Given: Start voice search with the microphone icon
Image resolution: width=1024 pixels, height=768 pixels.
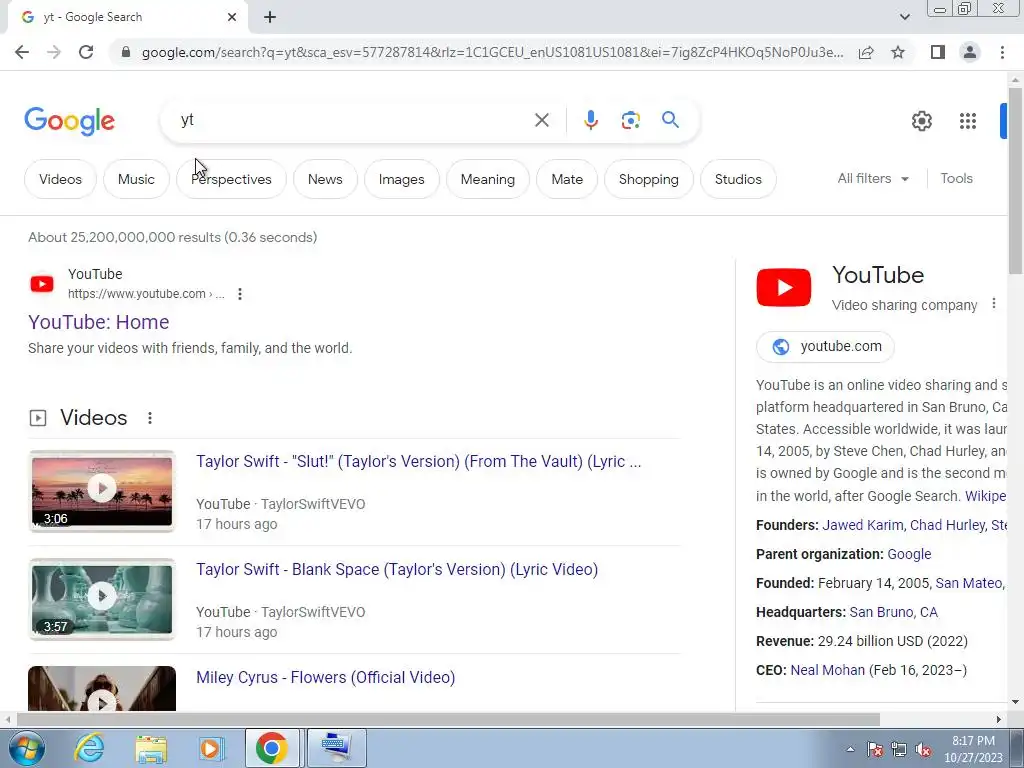Looking at the screenshot, I should tap(590, 120).
